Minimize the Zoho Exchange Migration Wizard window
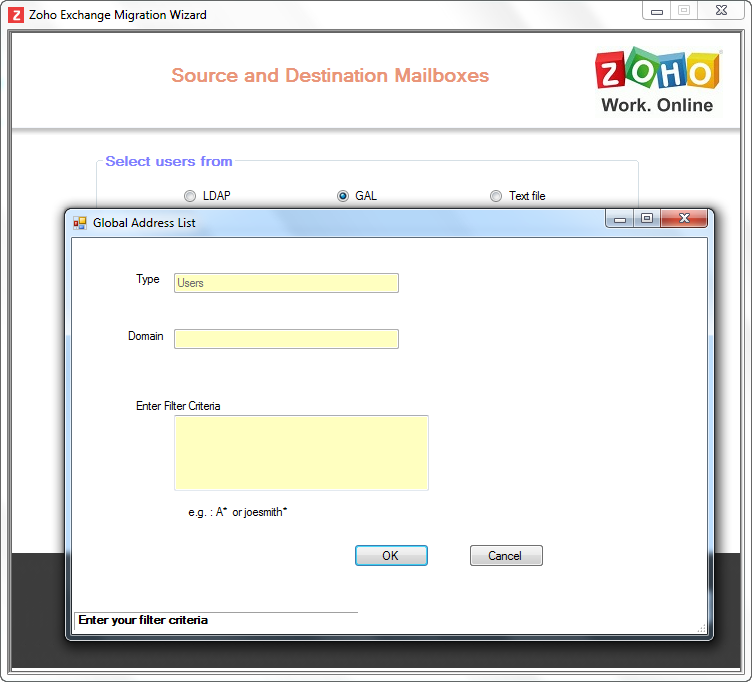 (657, 11)
